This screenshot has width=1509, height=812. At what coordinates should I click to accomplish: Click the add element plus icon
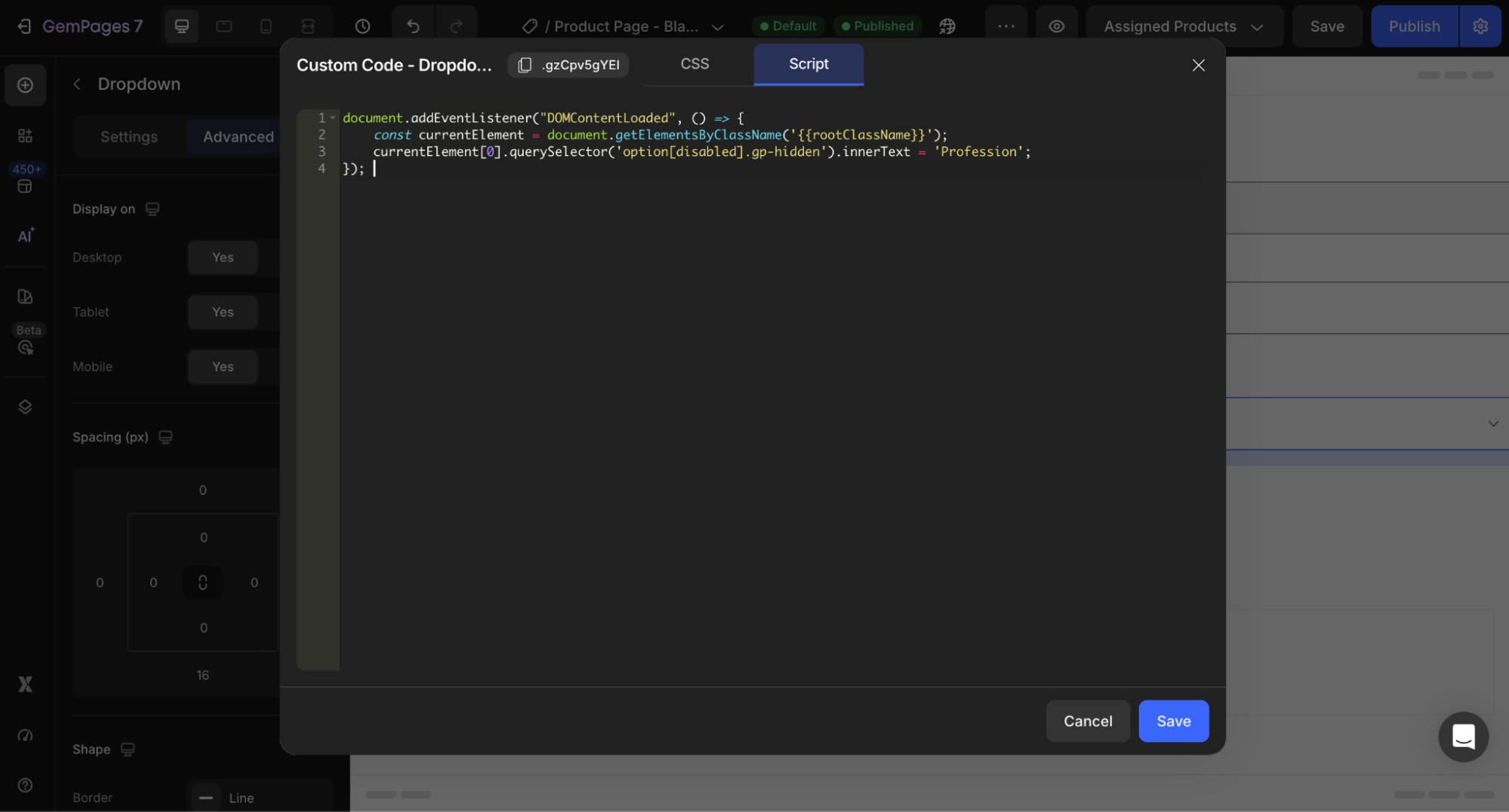pos(25,85)
